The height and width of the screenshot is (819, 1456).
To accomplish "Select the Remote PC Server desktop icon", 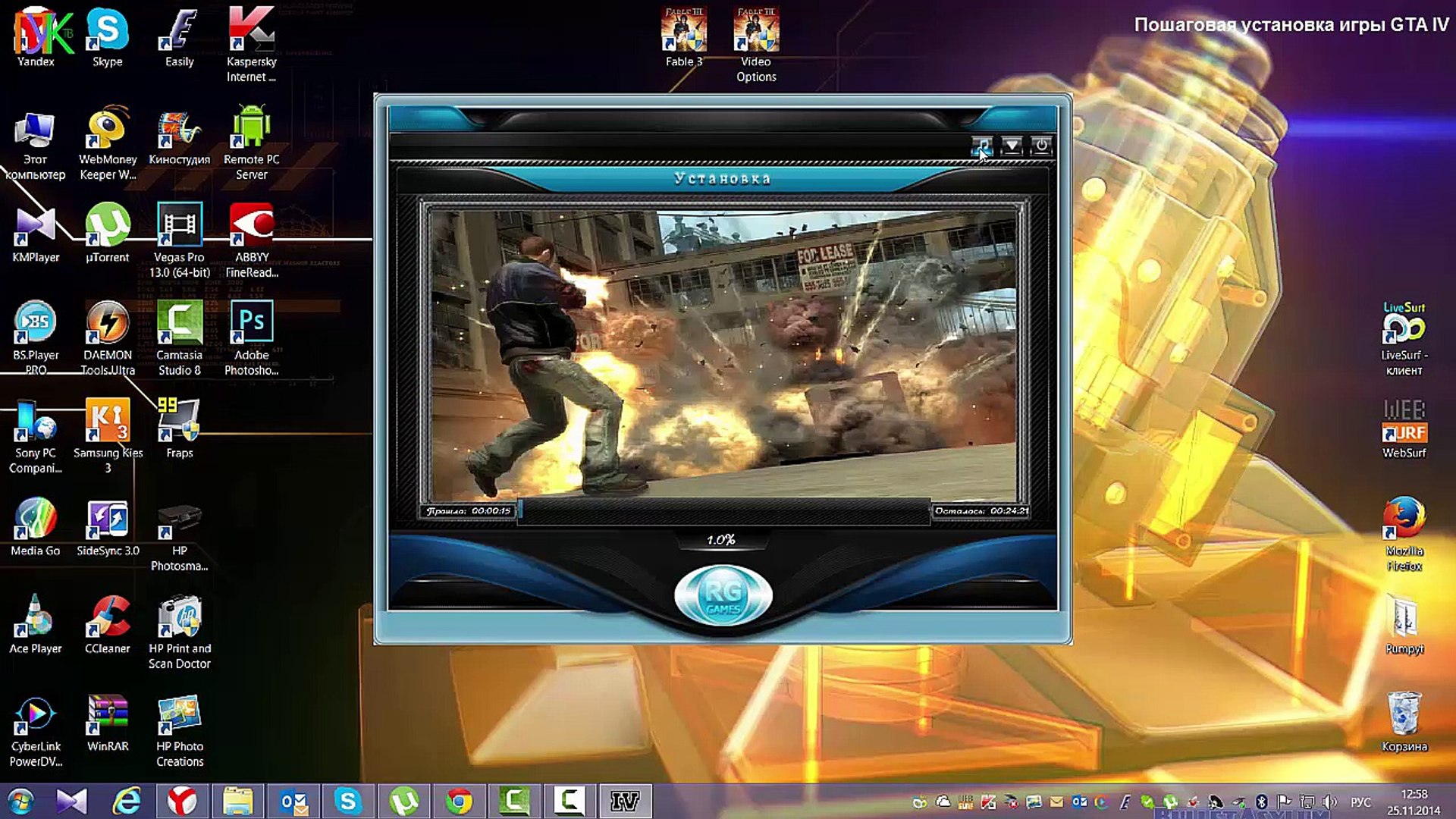I will (252, 143).
